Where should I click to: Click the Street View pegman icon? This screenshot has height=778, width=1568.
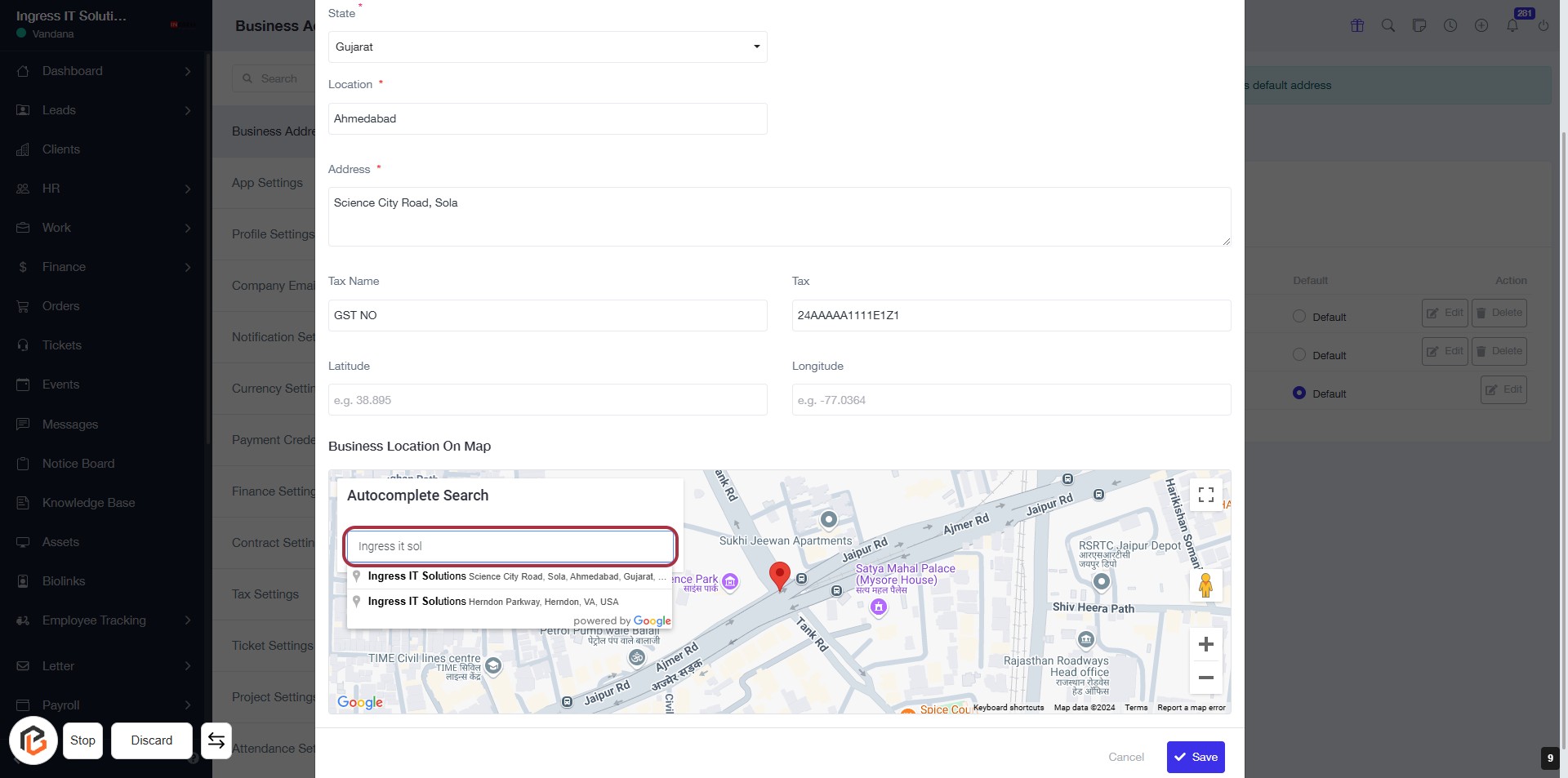click(1205, 585)
